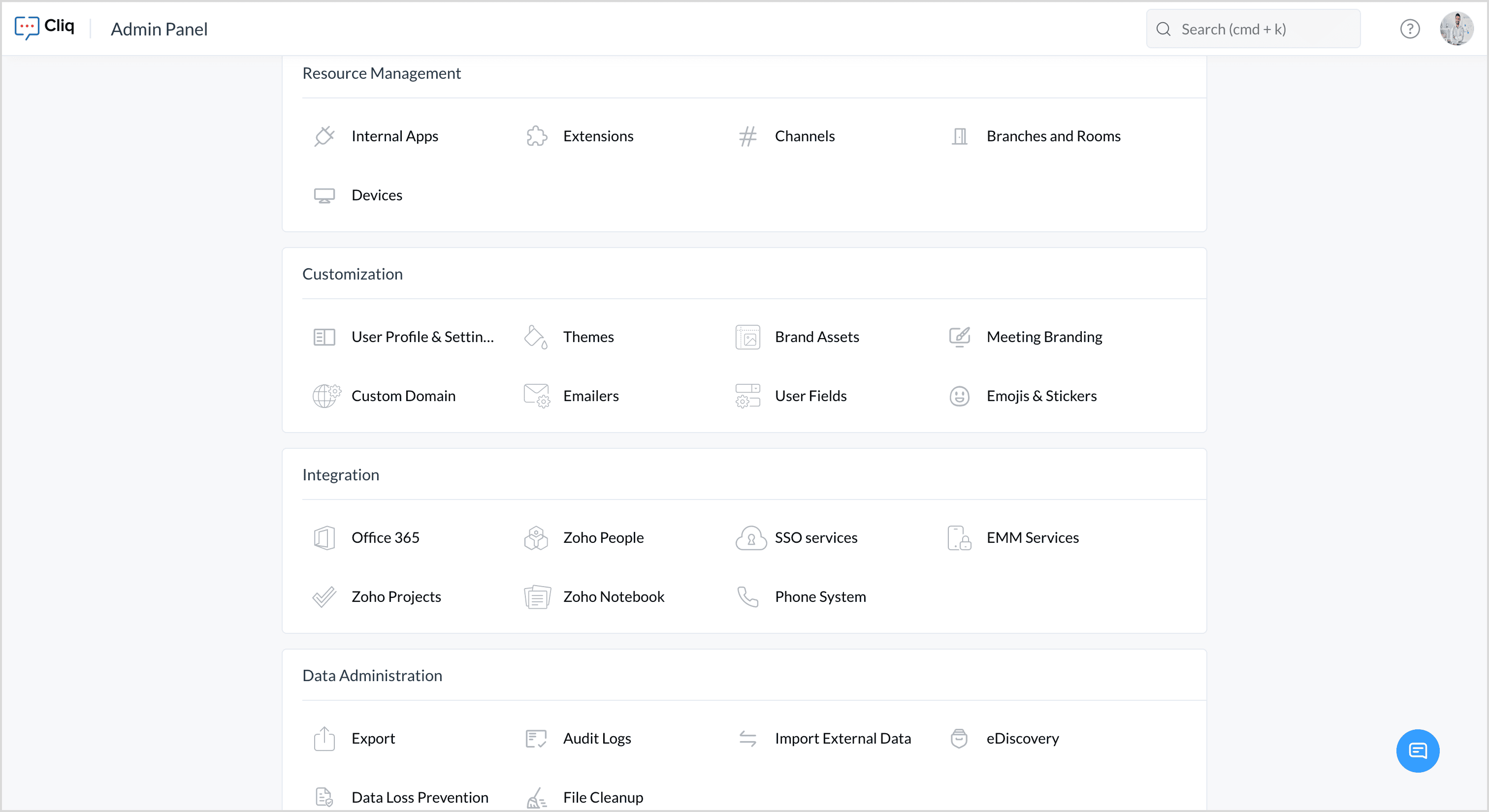Open Office 365 integration
1489x812 pixels.
(385, 538)
